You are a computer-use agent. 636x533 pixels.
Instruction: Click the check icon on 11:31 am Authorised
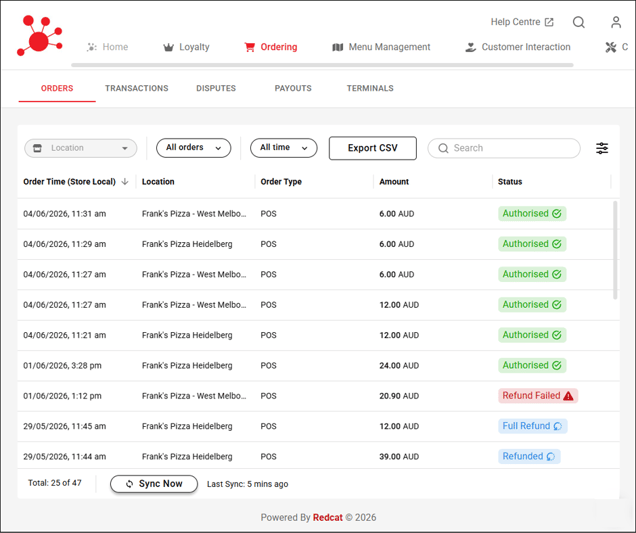pos(557,213)
